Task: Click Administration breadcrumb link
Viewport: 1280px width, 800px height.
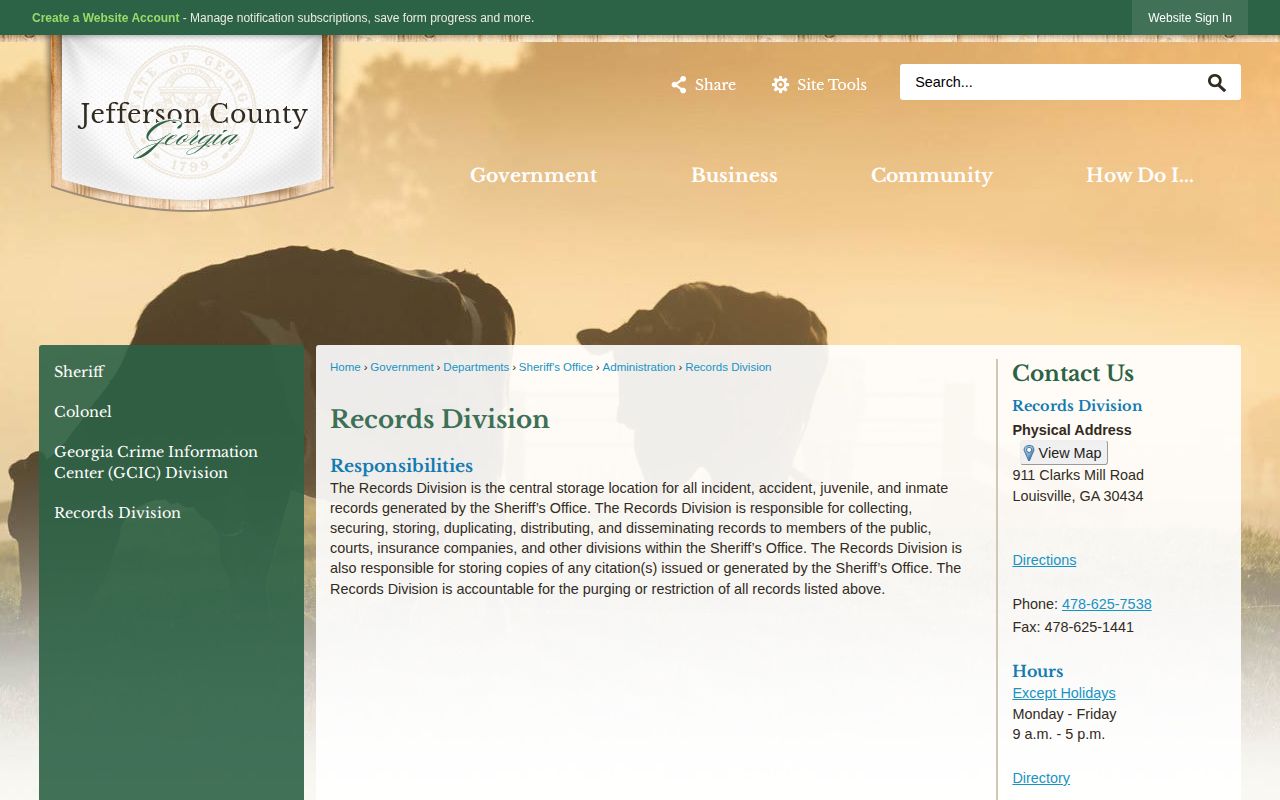Action: point(639,367)
